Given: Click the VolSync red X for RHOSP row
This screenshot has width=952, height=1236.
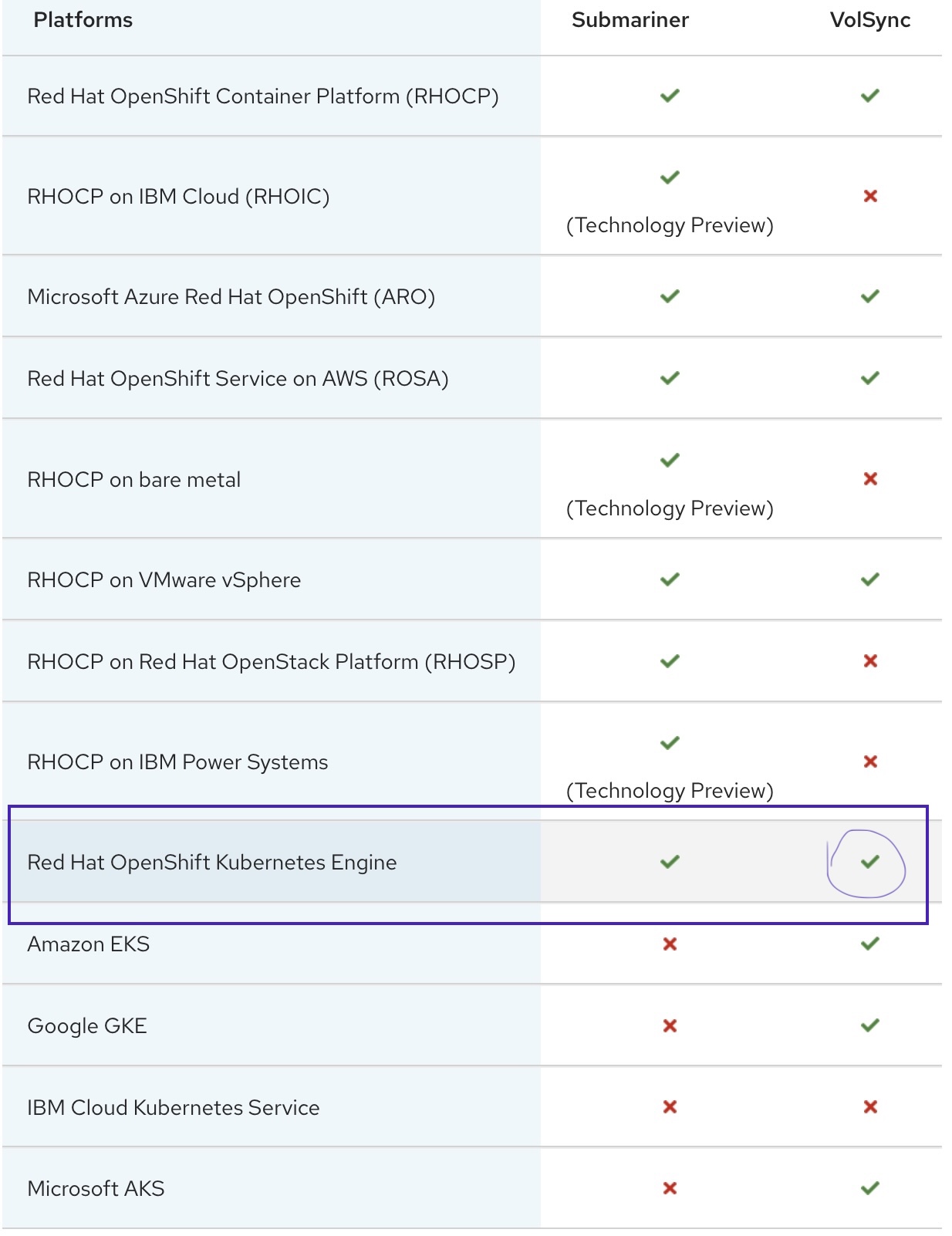Looking at the screenshot, I should [870, 661].
